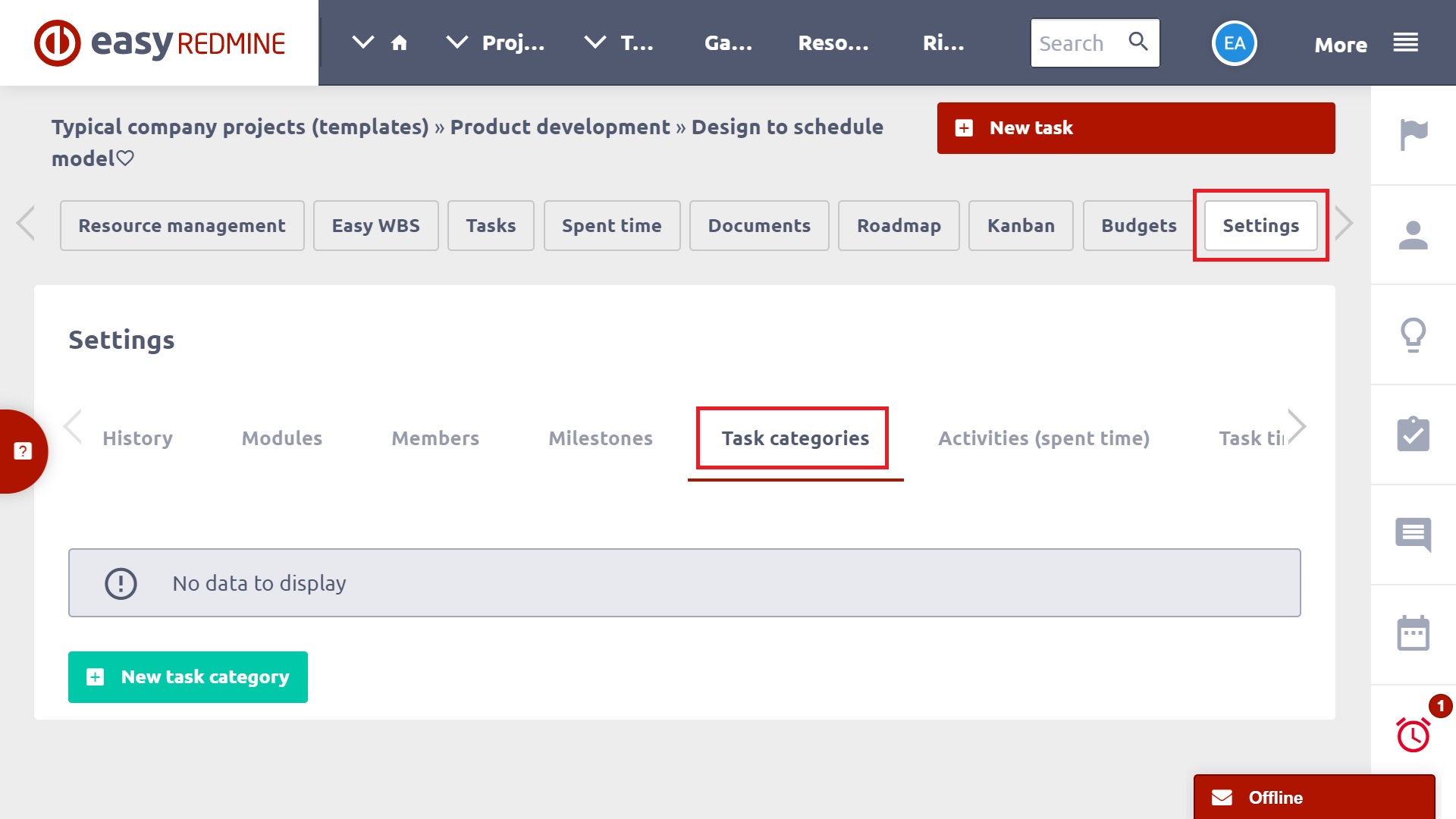Open the Kanban project tab
This screenshot has width=1456, height=819.
(1021, 225)
